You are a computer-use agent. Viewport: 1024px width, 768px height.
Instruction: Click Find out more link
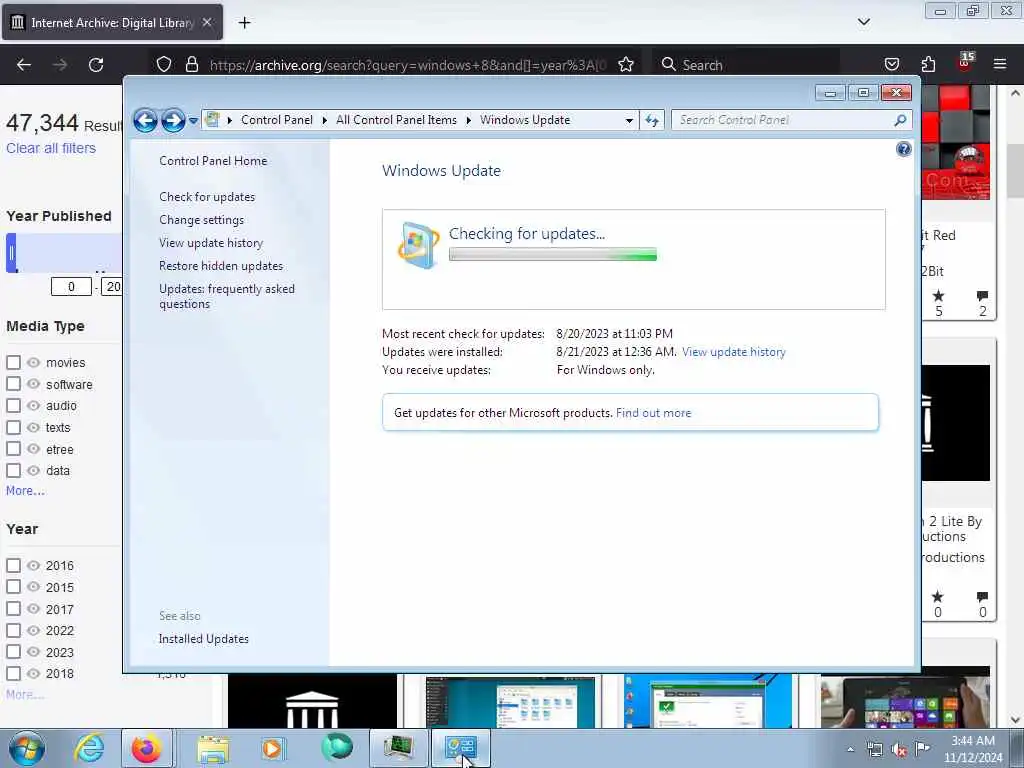(653, 413)
